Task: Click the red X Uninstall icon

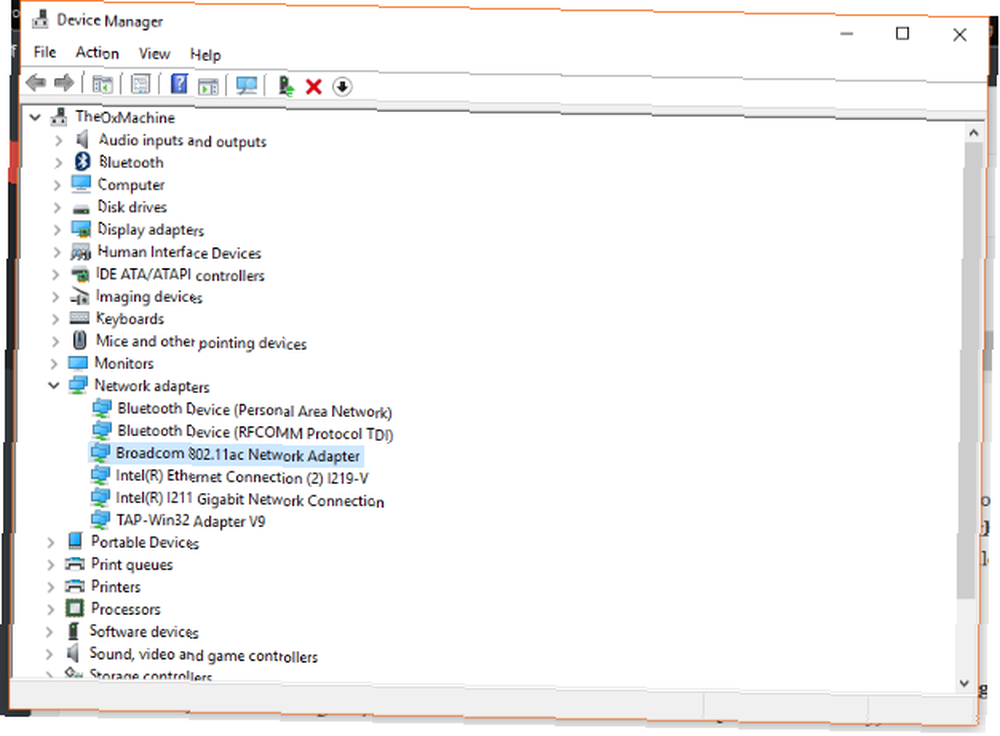Action: pos(314,86)
